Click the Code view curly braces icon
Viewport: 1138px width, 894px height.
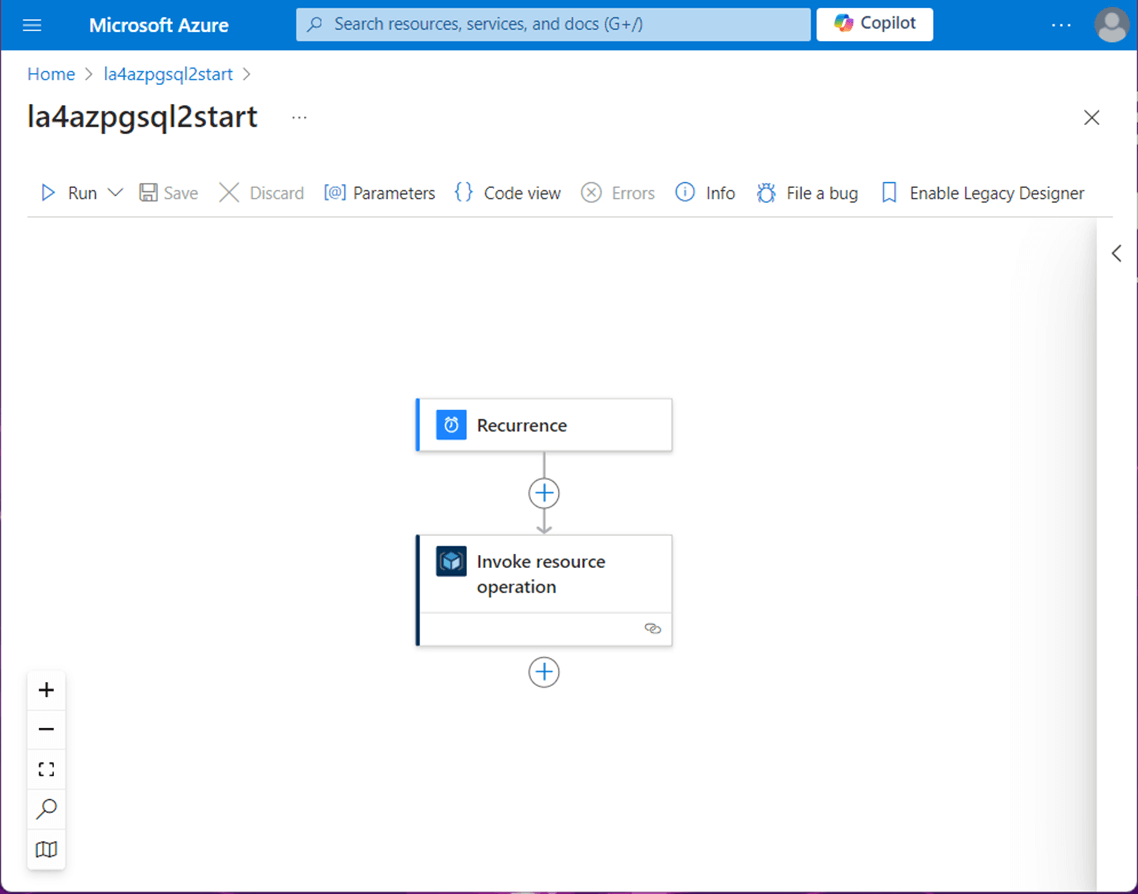[464, 192]
